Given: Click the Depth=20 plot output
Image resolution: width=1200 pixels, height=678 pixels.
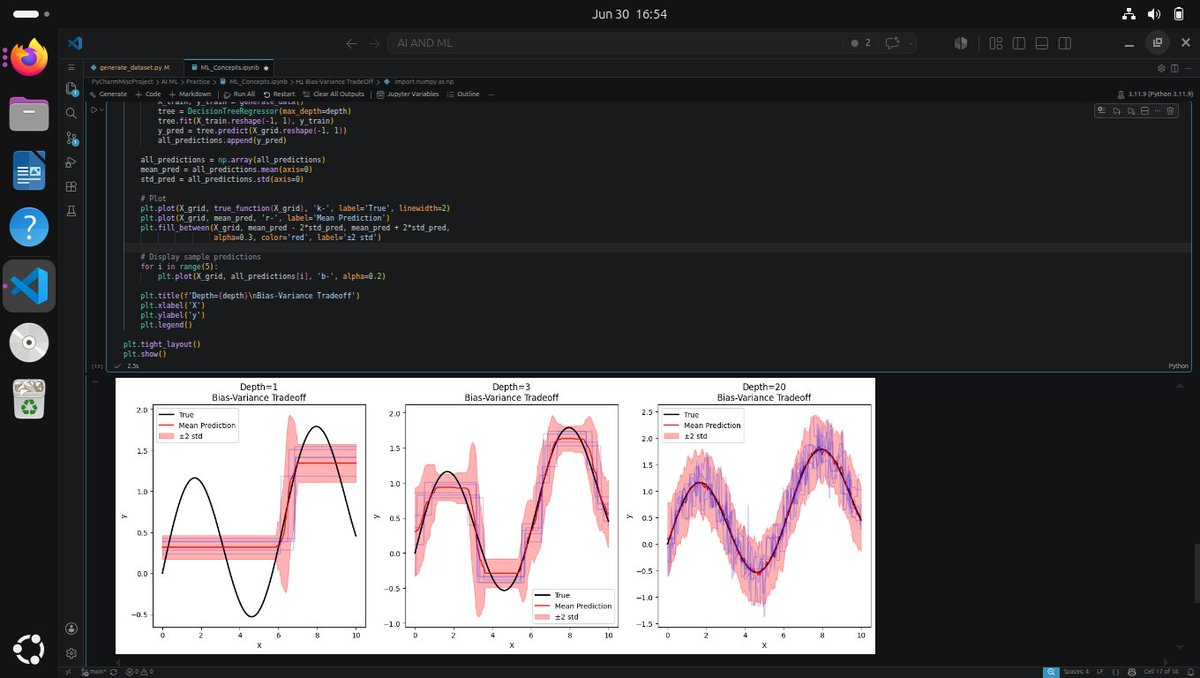Looking at the screenshot, I should pos(764,517).
